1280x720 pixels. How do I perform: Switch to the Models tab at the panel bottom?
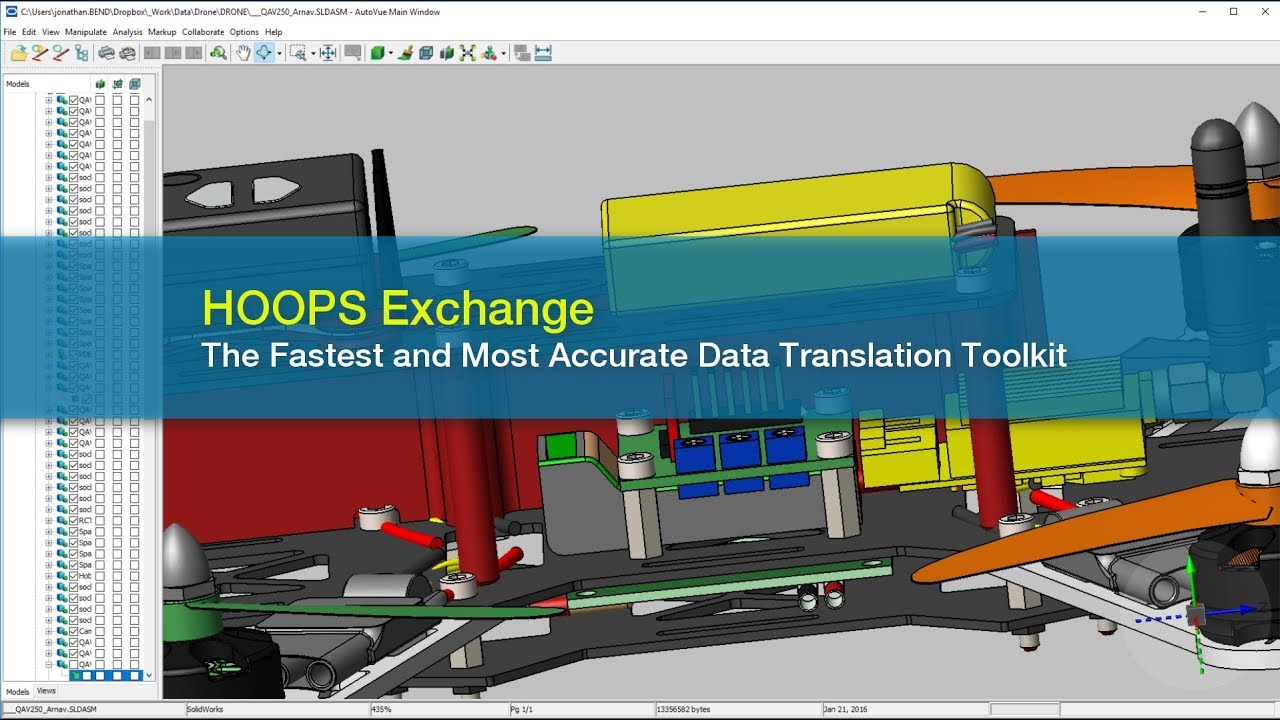point(18,692)
